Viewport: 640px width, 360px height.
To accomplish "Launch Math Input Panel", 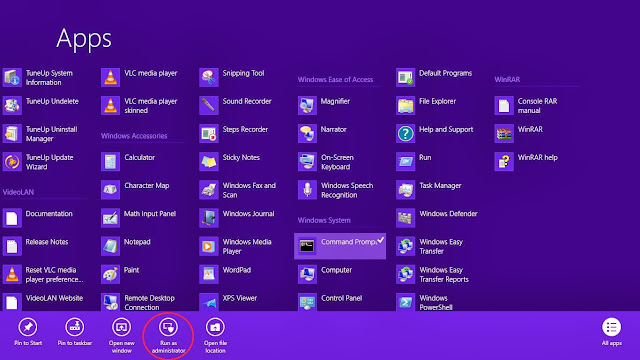I will point(139,218).
